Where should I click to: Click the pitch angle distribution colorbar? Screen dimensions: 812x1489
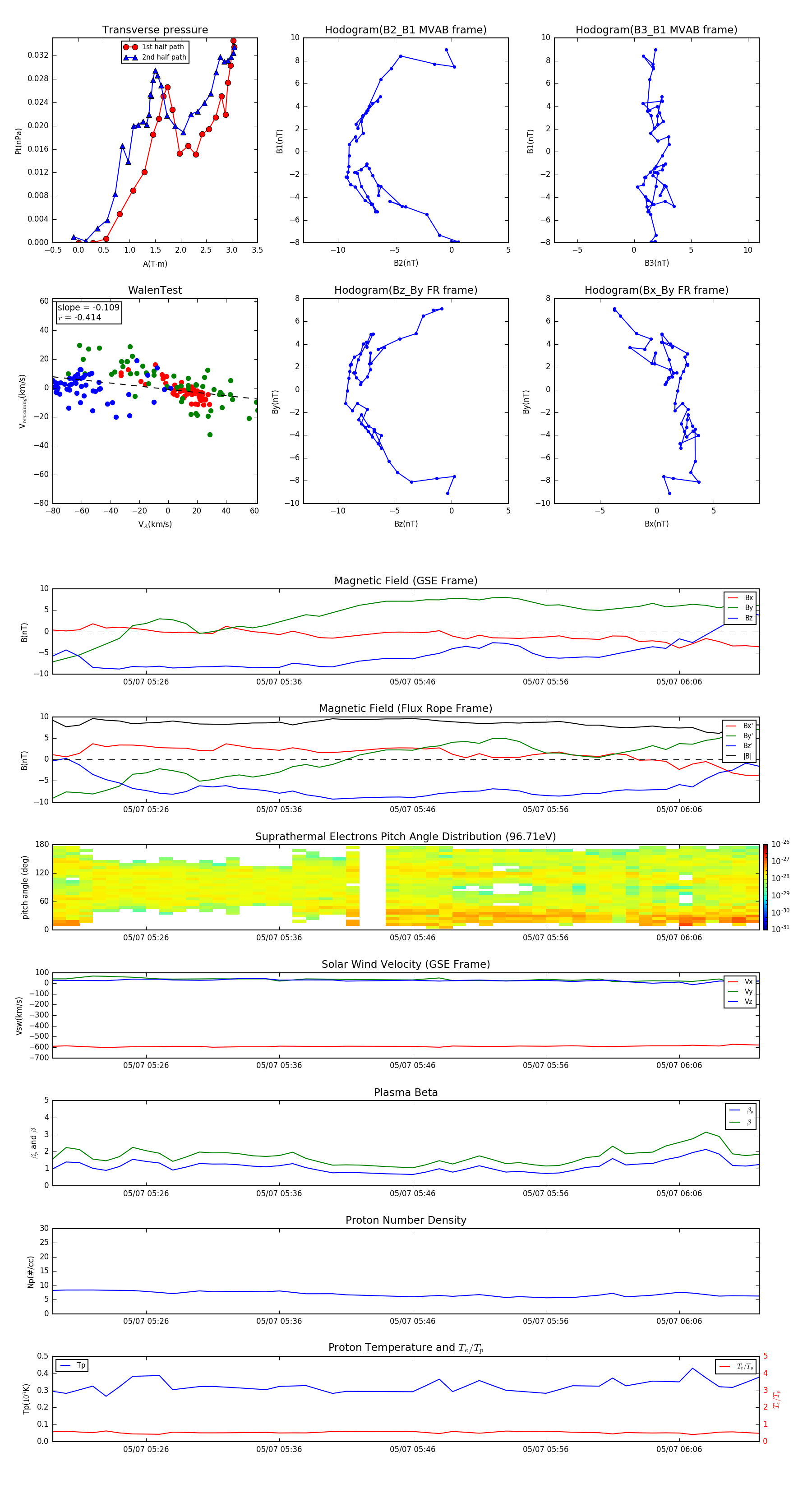point(765,887)
